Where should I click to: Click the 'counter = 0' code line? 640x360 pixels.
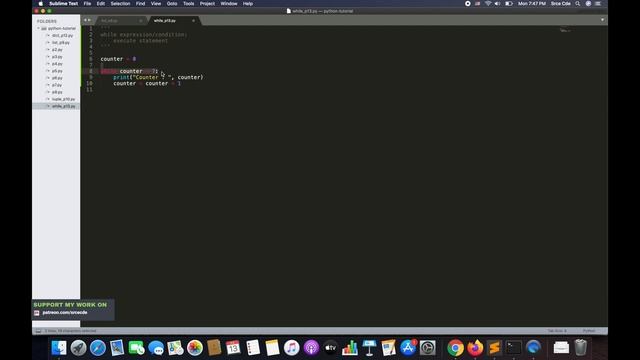coord(118,59)
